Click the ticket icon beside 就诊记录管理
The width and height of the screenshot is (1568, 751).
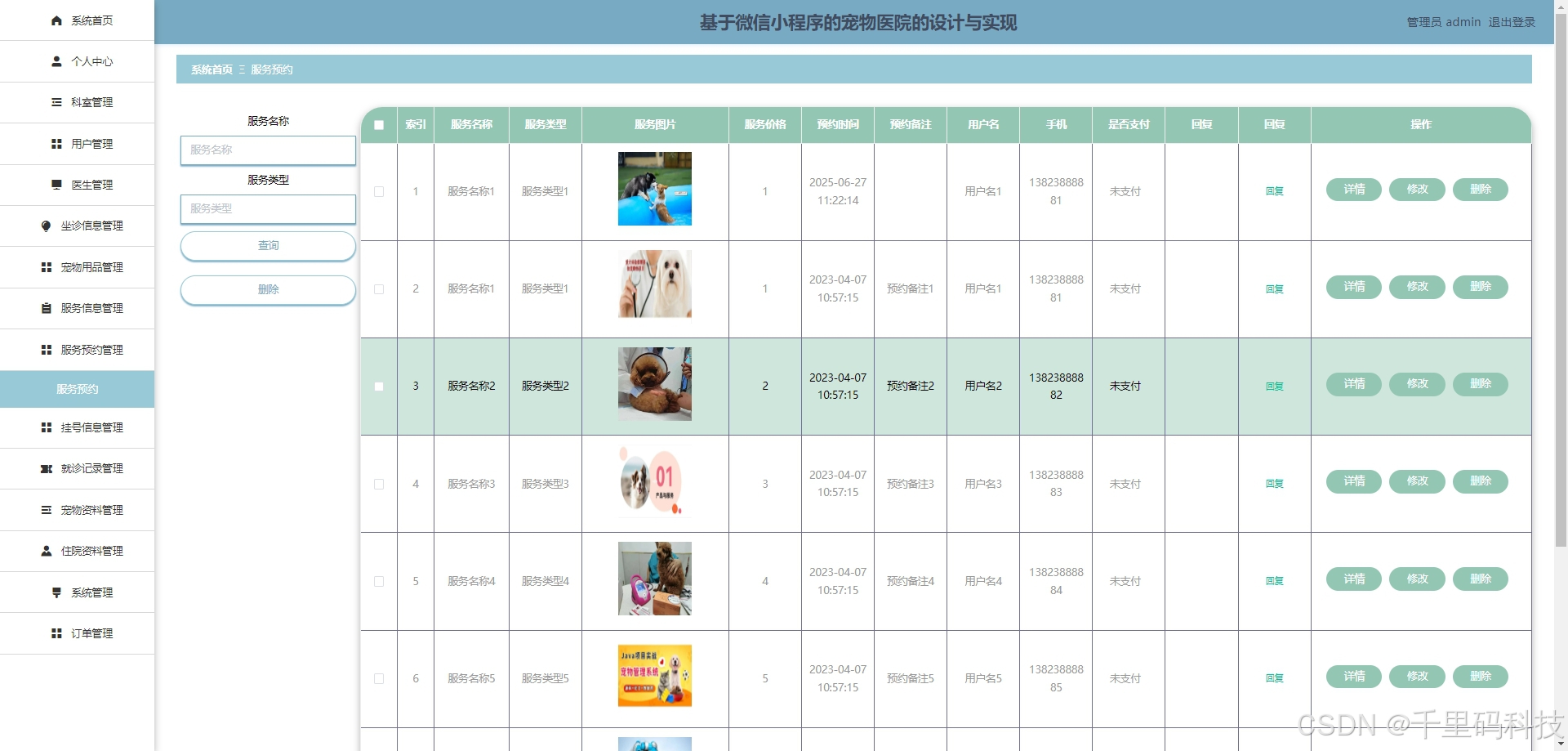(x=47, y=468)
